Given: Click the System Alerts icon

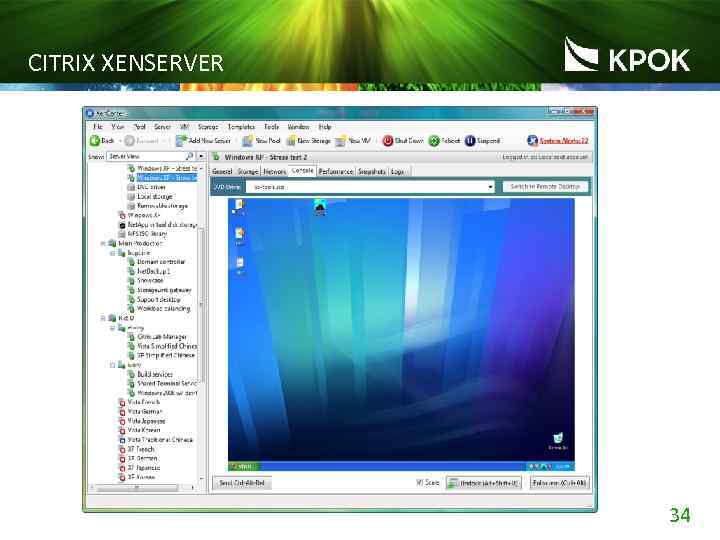Looking at the screenshot, I should tap(532, 141).
